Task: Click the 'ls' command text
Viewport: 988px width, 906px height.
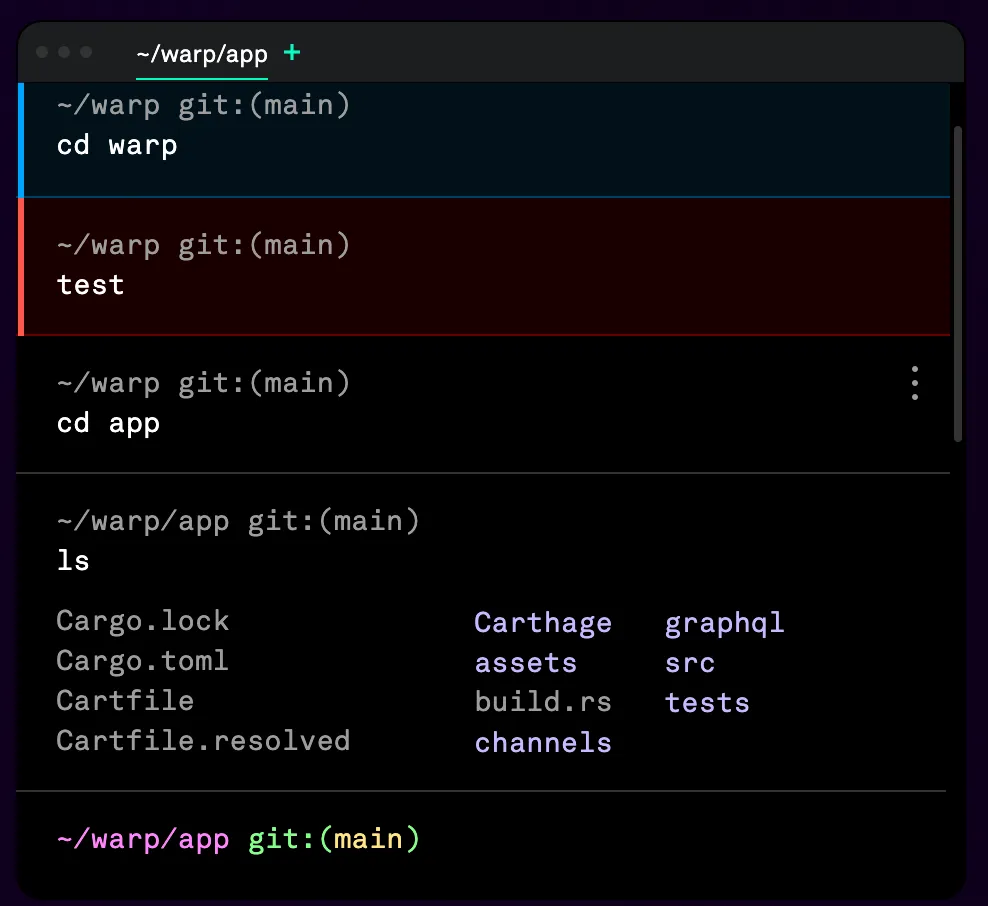Action: 73,560
